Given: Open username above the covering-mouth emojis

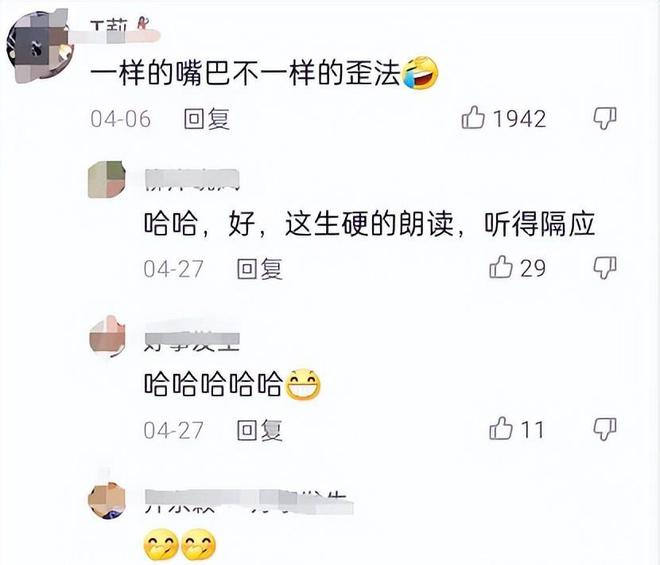Looking at the screenshot, I should coord(249,502).
